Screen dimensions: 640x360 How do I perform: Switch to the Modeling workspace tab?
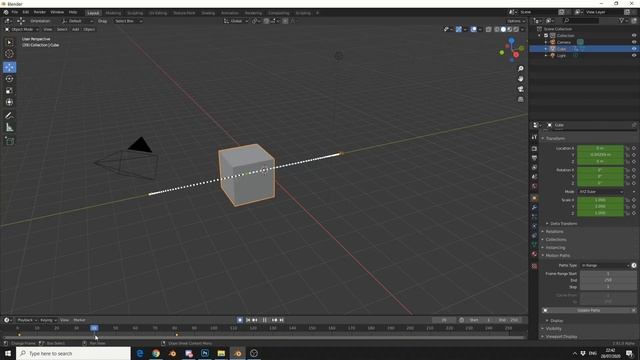[113, 13]
